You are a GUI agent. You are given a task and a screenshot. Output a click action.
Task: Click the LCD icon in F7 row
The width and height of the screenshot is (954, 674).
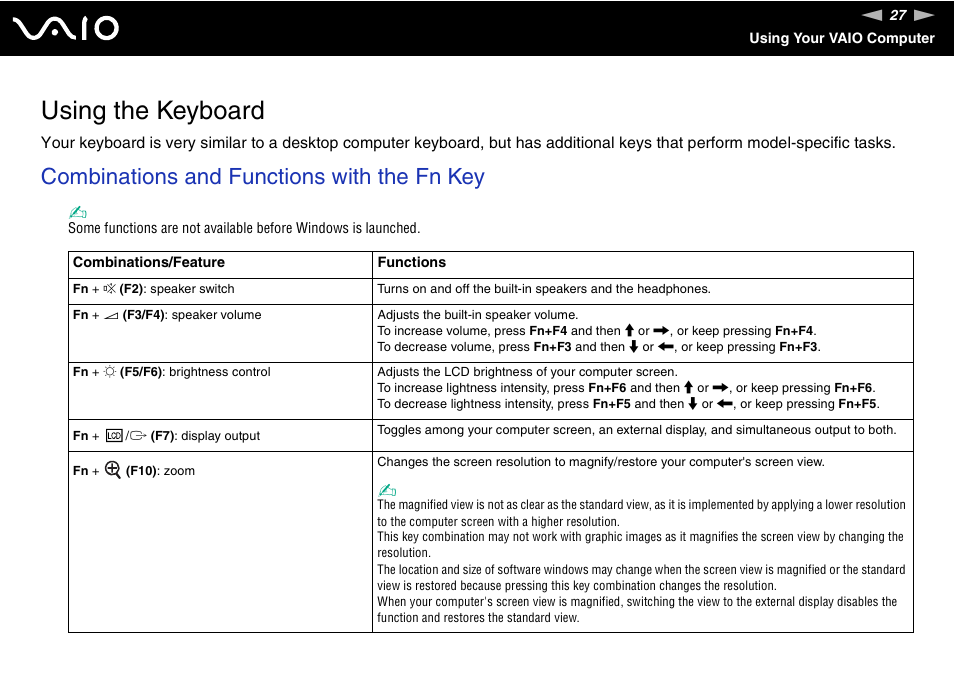114,436
